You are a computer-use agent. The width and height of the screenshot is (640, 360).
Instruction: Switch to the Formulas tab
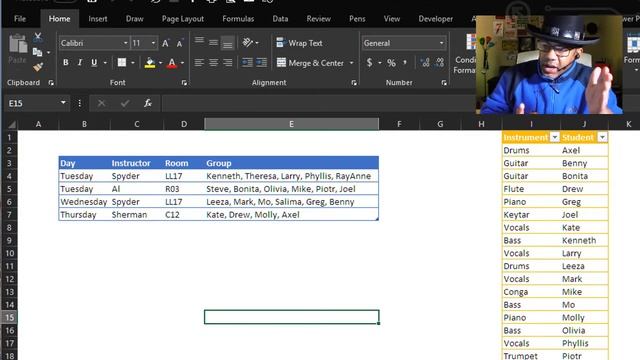[238, 19]
